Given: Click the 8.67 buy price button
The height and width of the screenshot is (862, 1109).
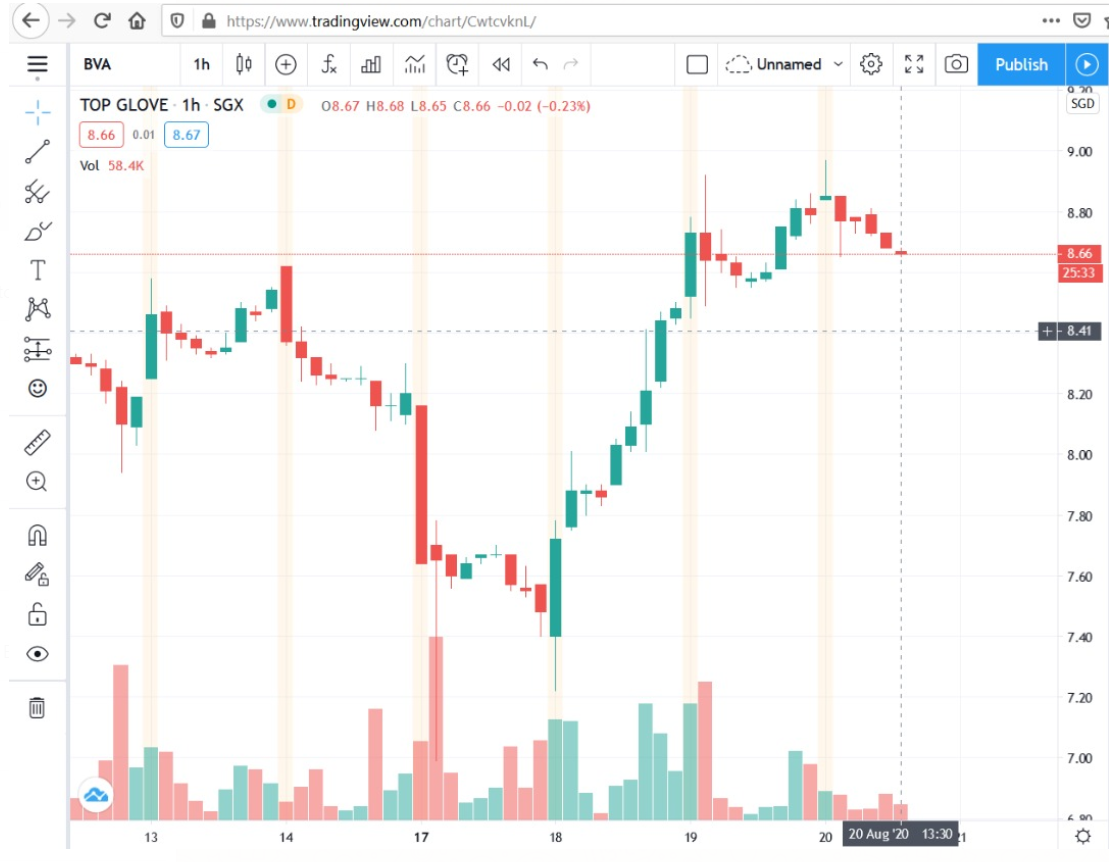Looking at the screenshot, I should [186, 135].
